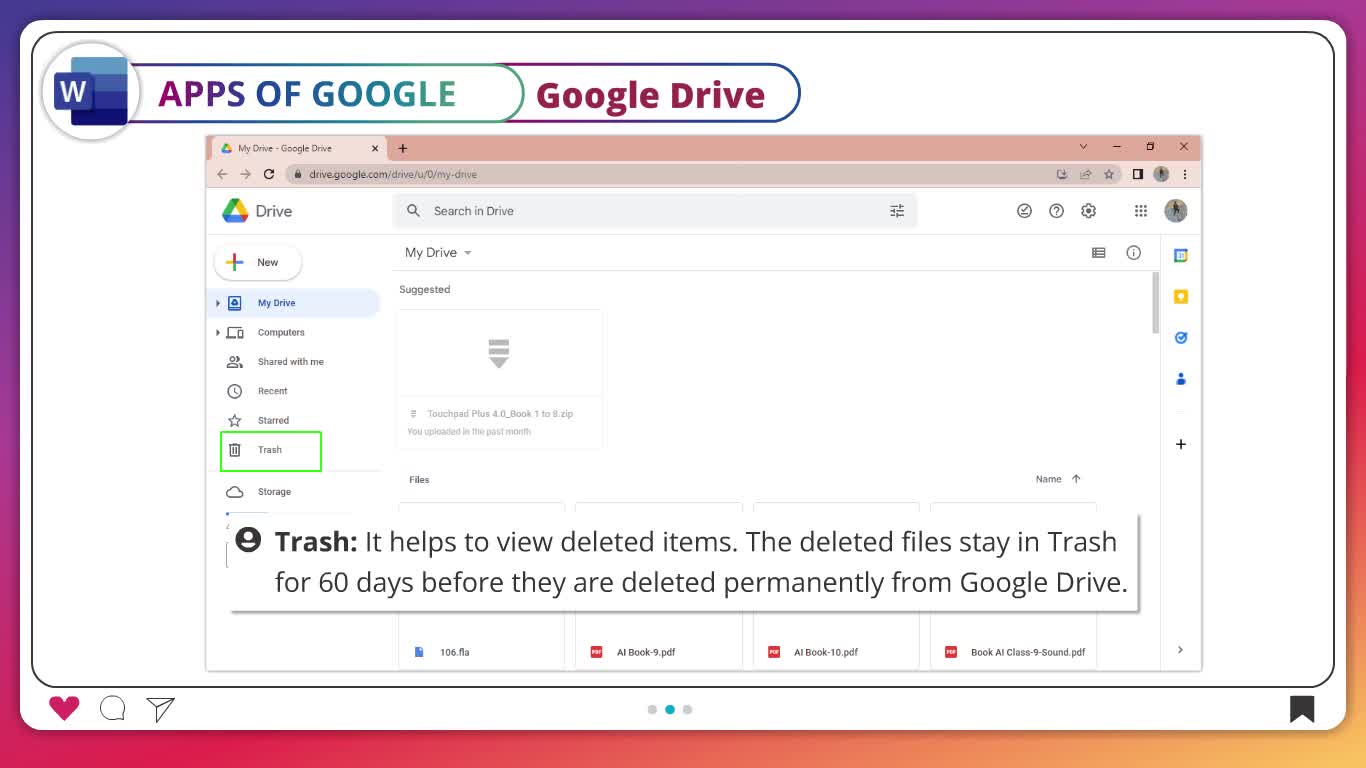This screenshot has height=768, width=1366.
Task: Get add-ons with the plus icon
Action: click(1181, 444)
